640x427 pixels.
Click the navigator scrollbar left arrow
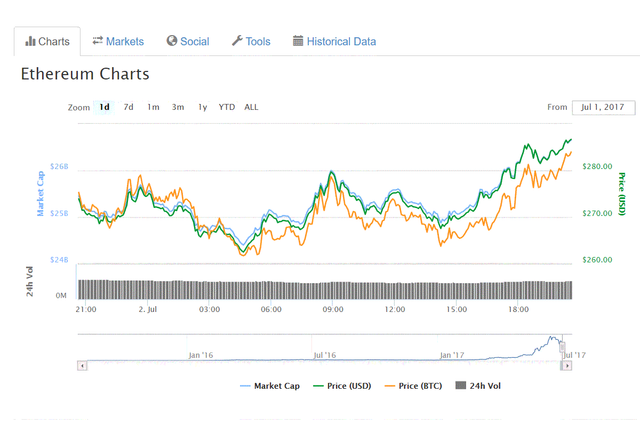(x=81, y=366)
